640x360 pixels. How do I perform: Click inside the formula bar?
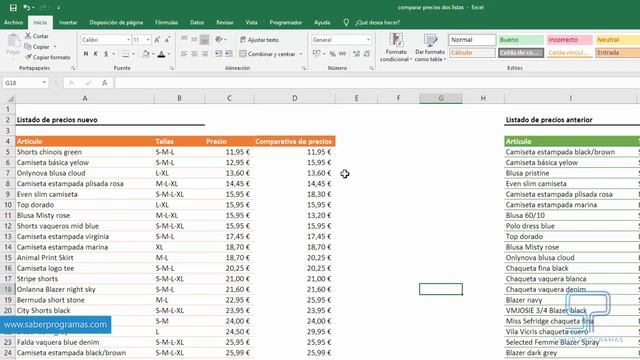click(x=377, y=83)
